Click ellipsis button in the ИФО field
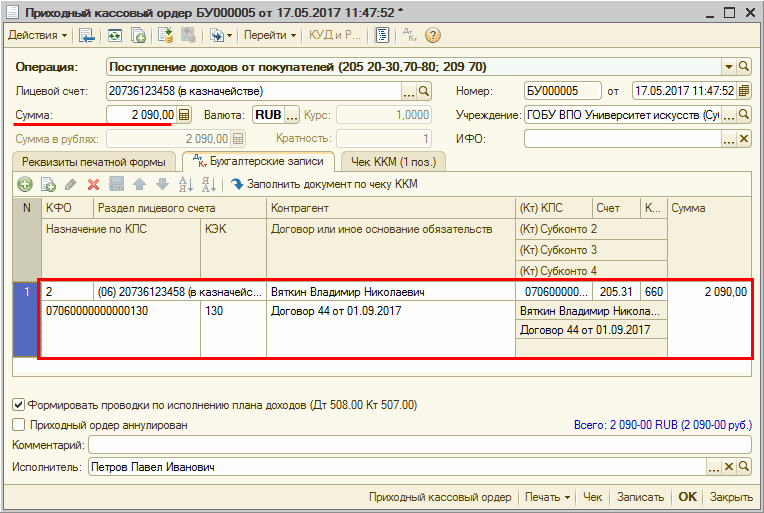This screenshot has width=764, height=513. tap(729, 139)
